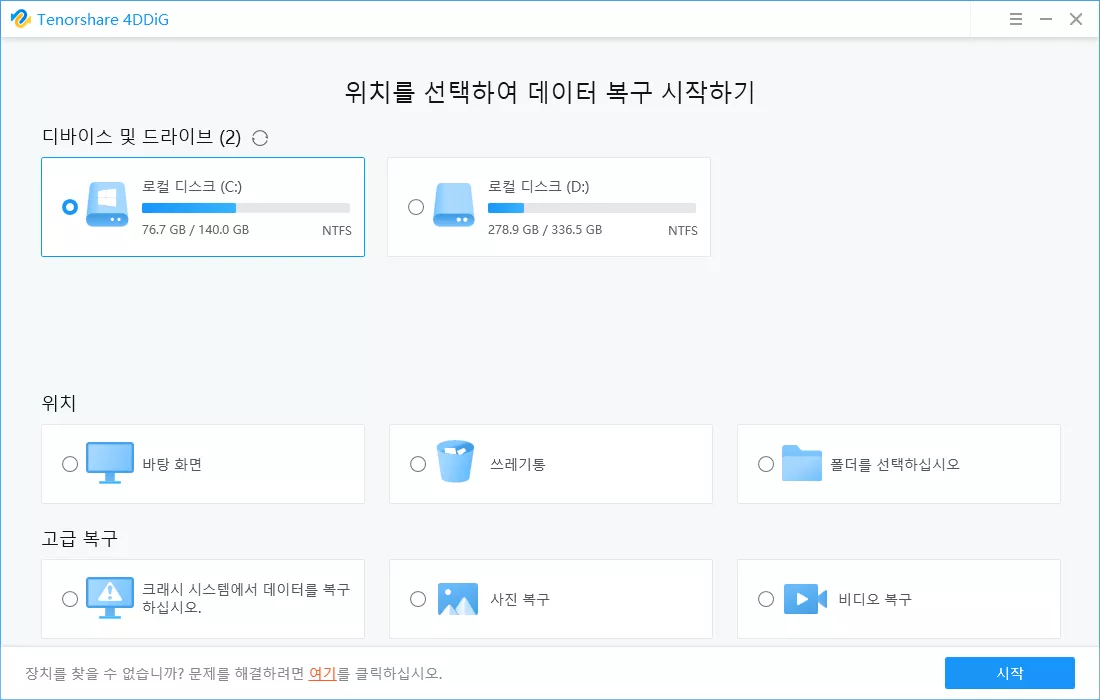This screenshot has width=1100, height=700.
Task: Click the 시작 button
Action: pos(1010,673)
